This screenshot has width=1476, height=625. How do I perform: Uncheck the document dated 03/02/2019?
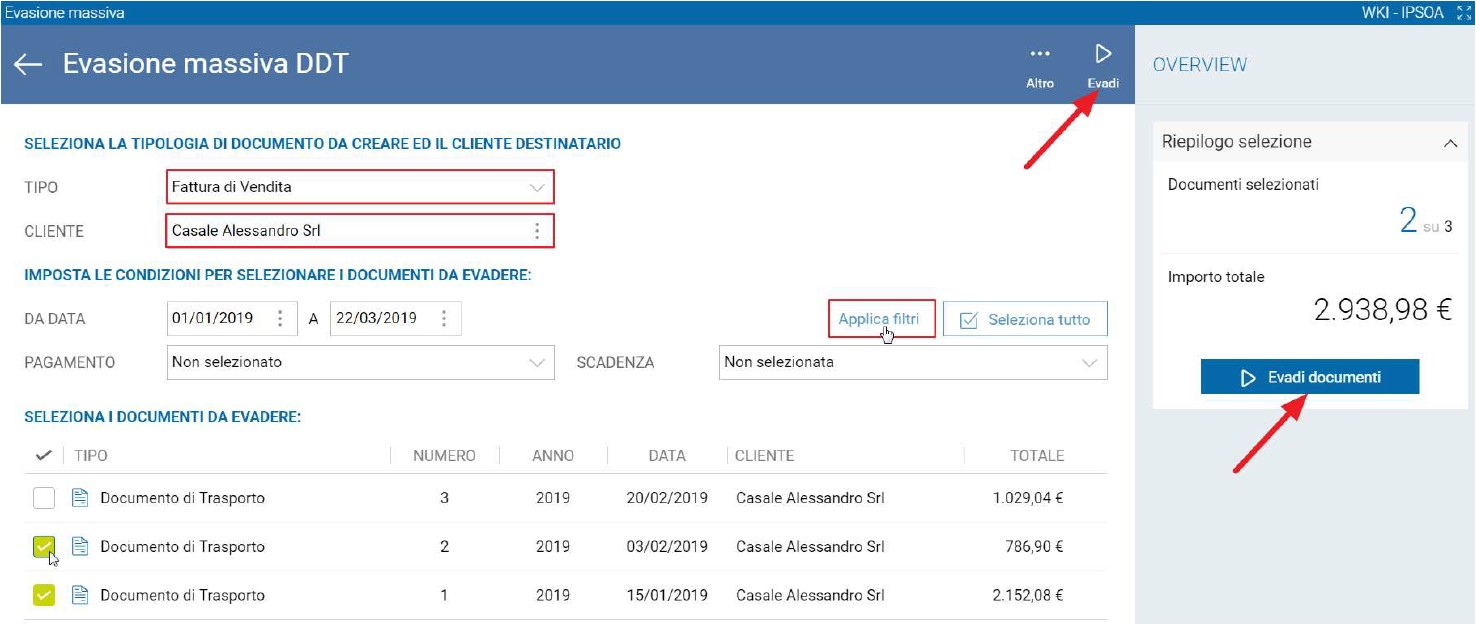(x=43, y=547)
